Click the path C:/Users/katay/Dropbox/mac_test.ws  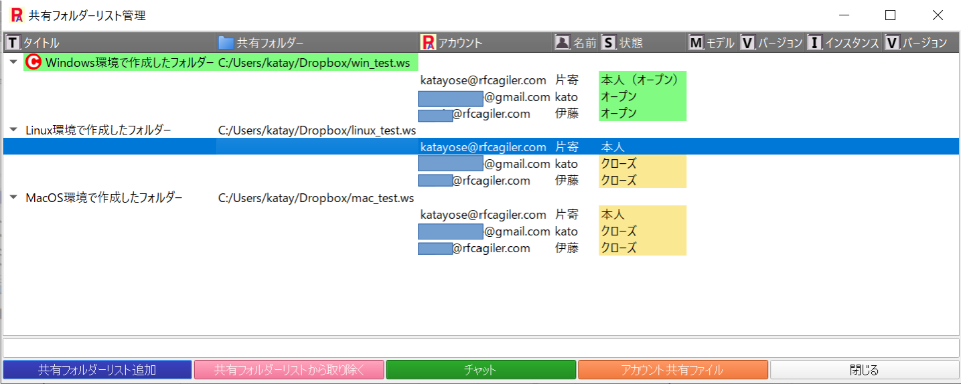tap(316, 198)
